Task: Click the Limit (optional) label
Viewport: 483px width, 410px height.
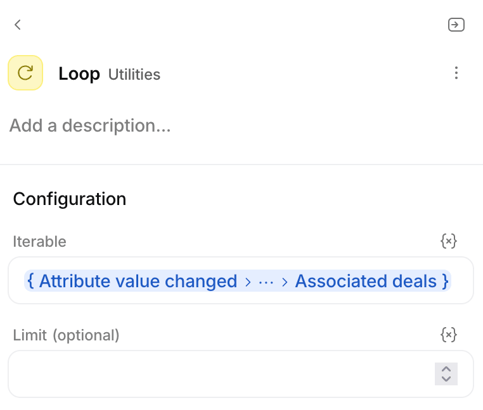Action: coord(66,335)
